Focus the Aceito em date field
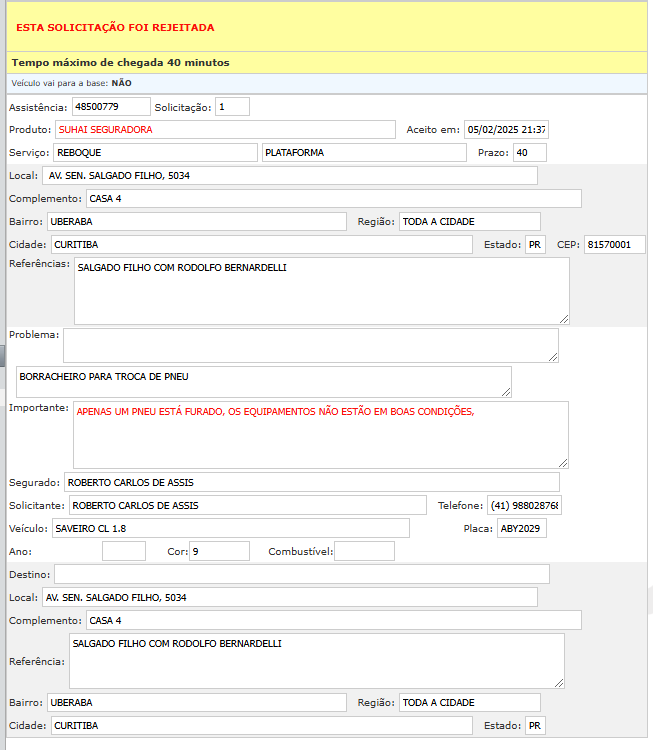The image size is (653, 750). tap(506, 130)
